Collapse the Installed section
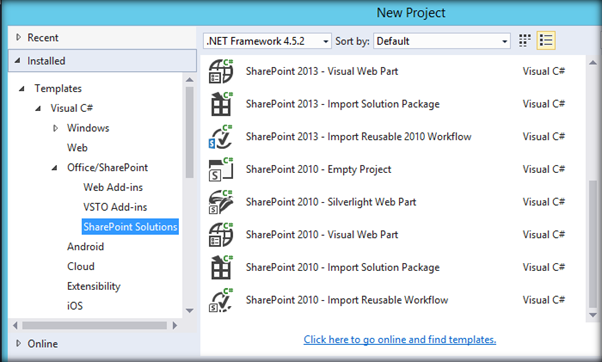The image size is (602, 362). [18, 61]
